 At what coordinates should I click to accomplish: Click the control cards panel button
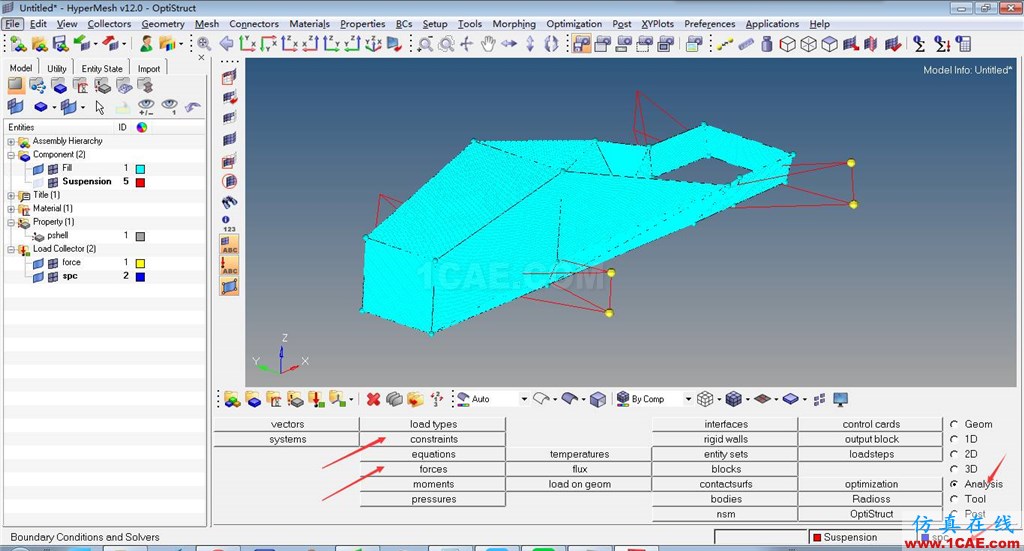871,424
